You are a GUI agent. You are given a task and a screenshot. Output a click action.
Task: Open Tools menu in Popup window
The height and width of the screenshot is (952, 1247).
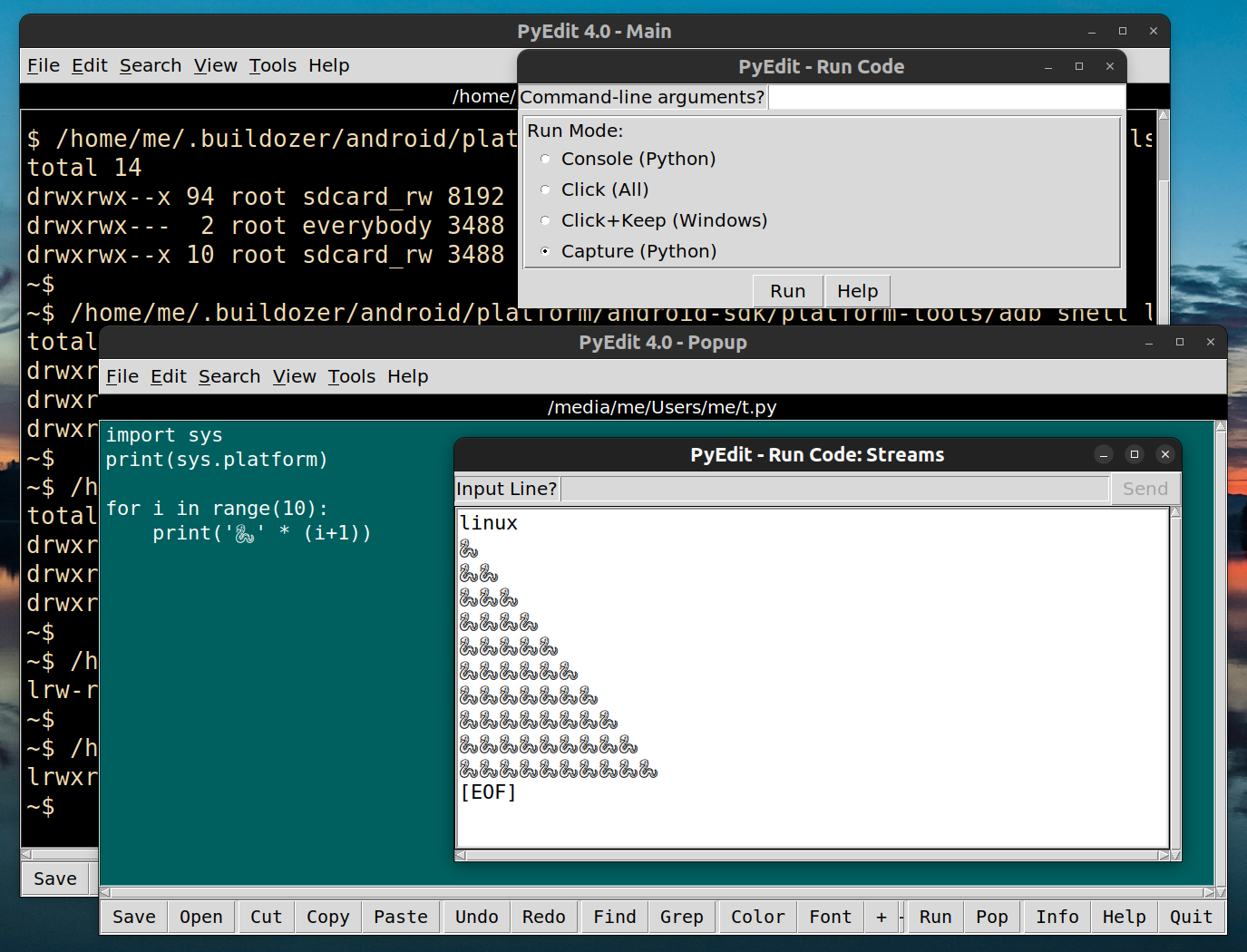click(352, 376)
